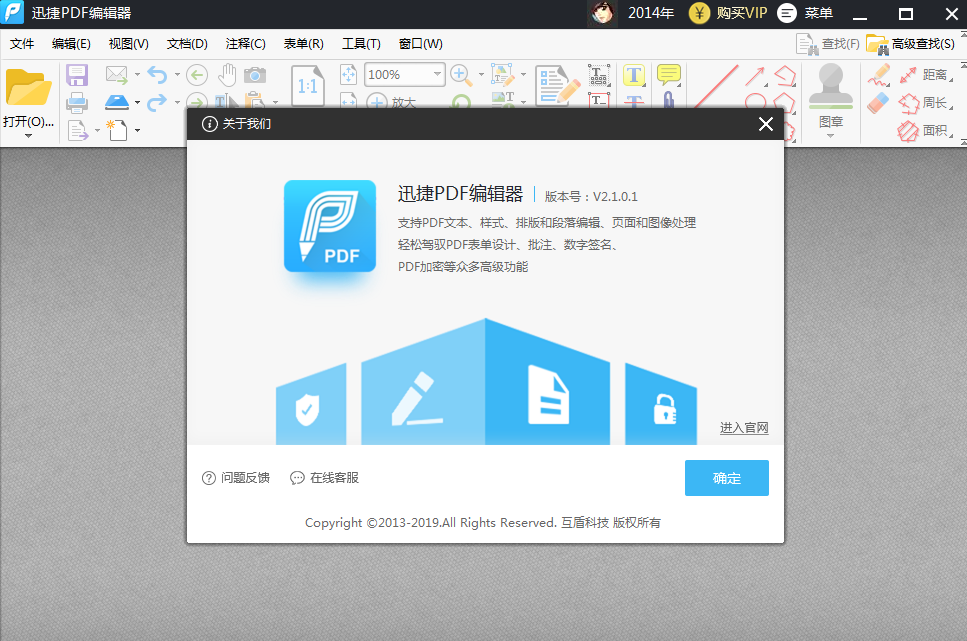This screenshot has width=967, height=641.
Task: Expand the zoom in tool dropdown arrow
Action: tap(481, 75)
